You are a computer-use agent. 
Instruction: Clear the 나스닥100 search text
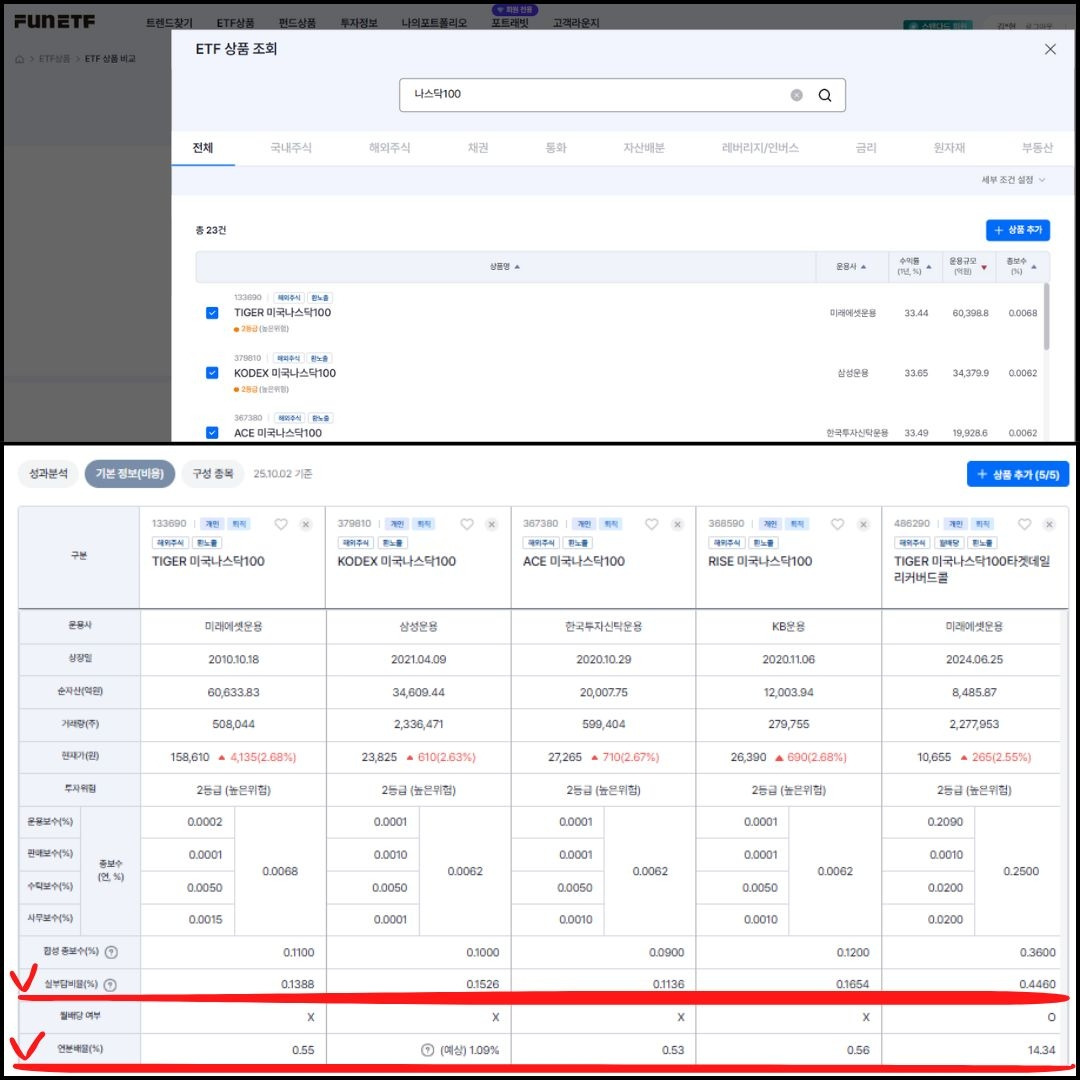[x=796, y=95]
